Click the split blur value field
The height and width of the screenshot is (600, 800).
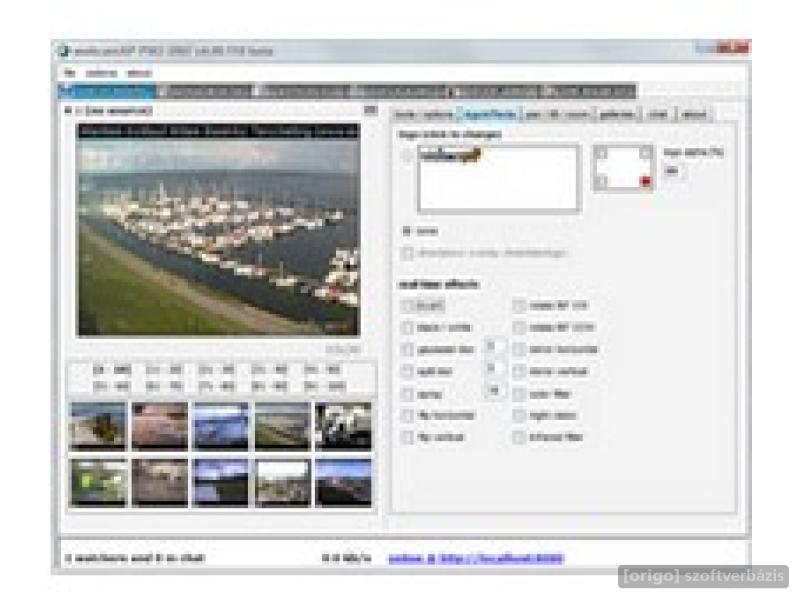[494, 368]
